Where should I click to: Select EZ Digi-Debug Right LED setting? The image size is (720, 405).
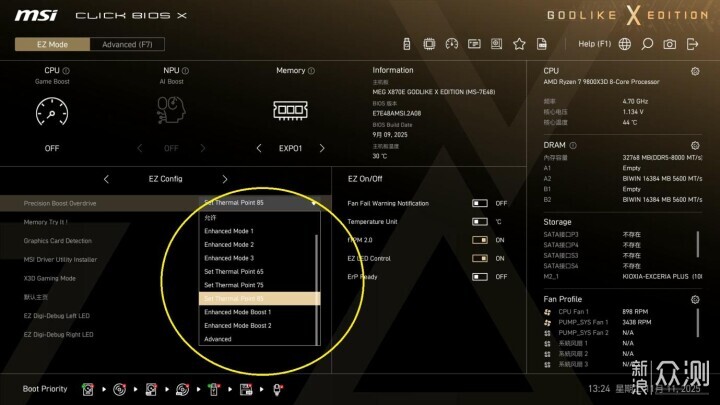(x=58, y=334)
